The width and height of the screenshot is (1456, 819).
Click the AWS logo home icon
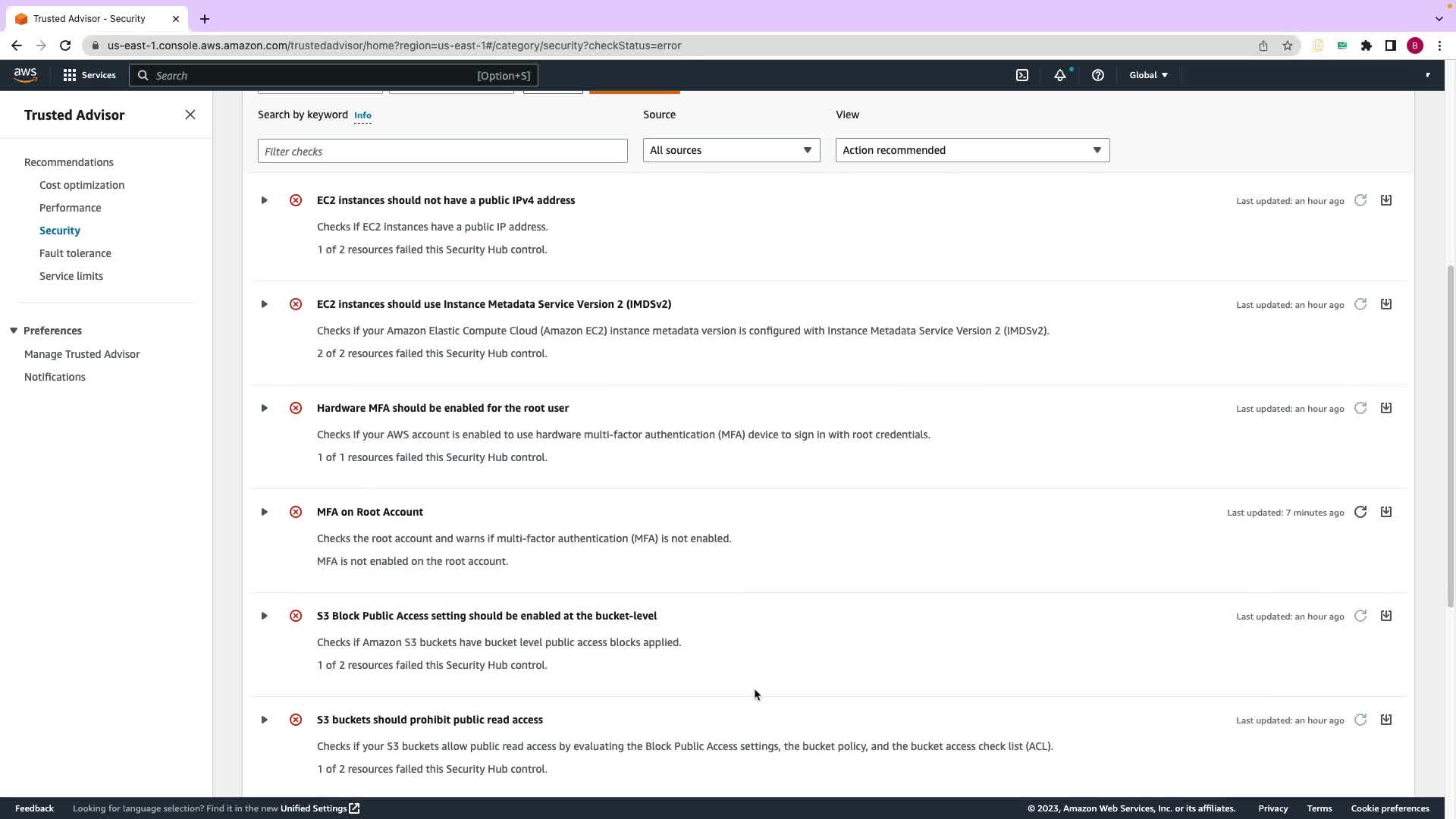[x=25, y=75]
